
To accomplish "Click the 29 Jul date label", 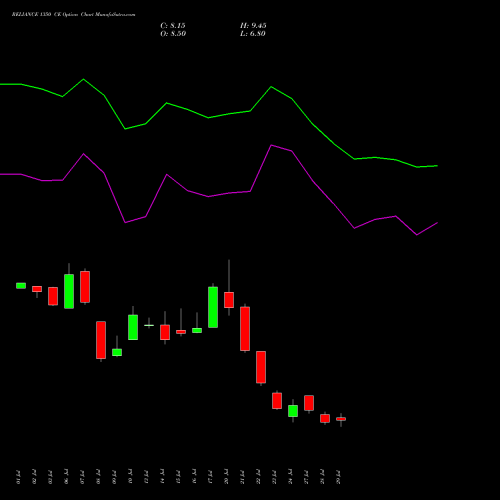I will click(339, 477).
